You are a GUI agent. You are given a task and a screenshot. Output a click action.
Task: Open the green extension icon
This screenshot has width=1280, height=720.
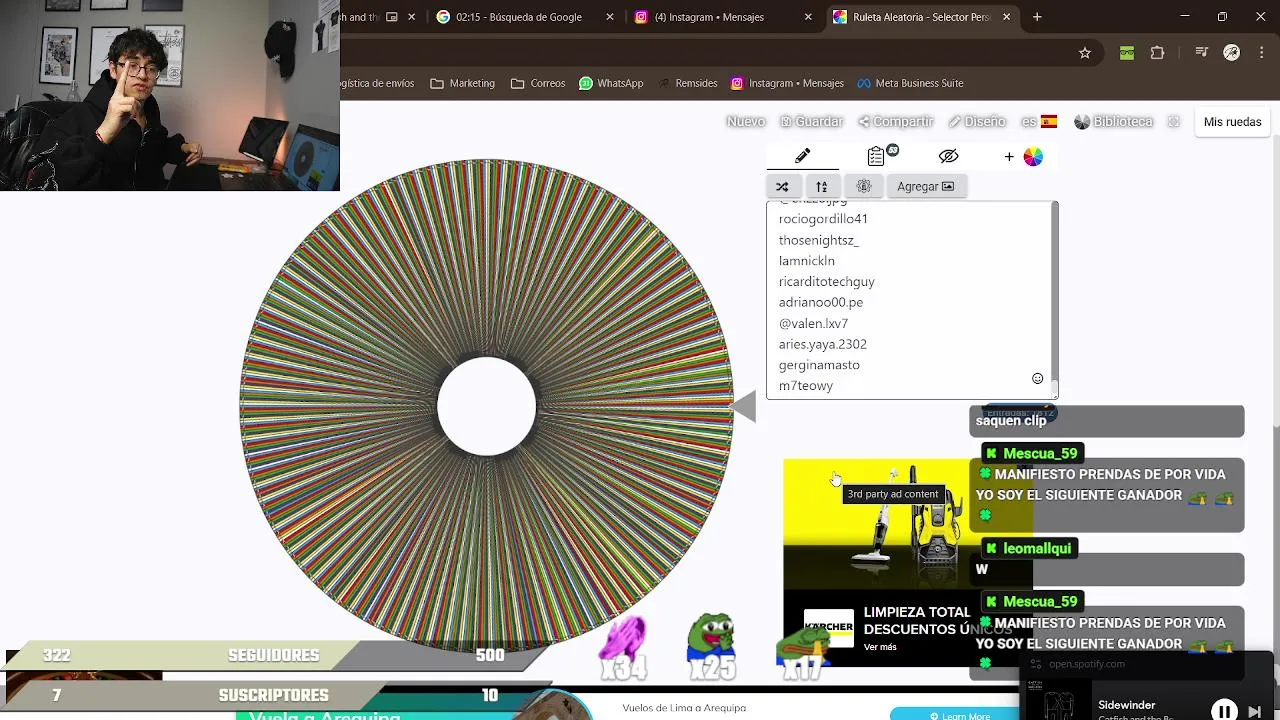(x=1127, y=53)
